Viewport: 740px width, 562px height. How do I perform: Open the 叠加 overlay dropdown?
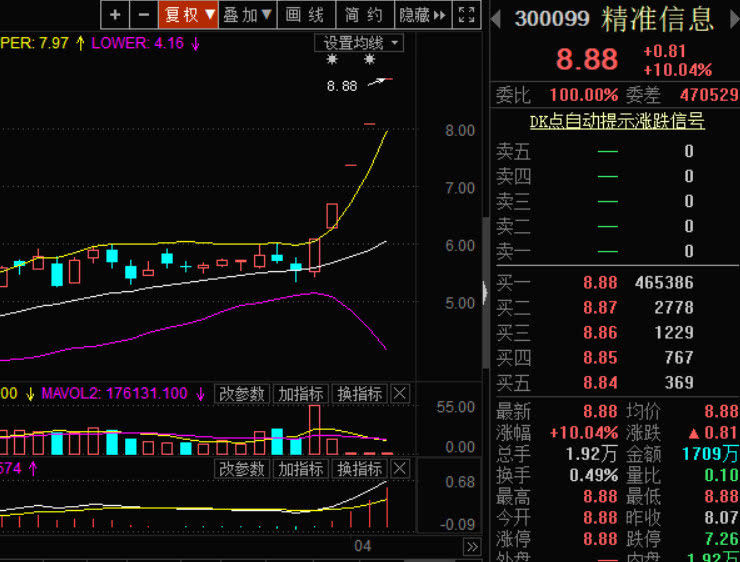point(247,14)
